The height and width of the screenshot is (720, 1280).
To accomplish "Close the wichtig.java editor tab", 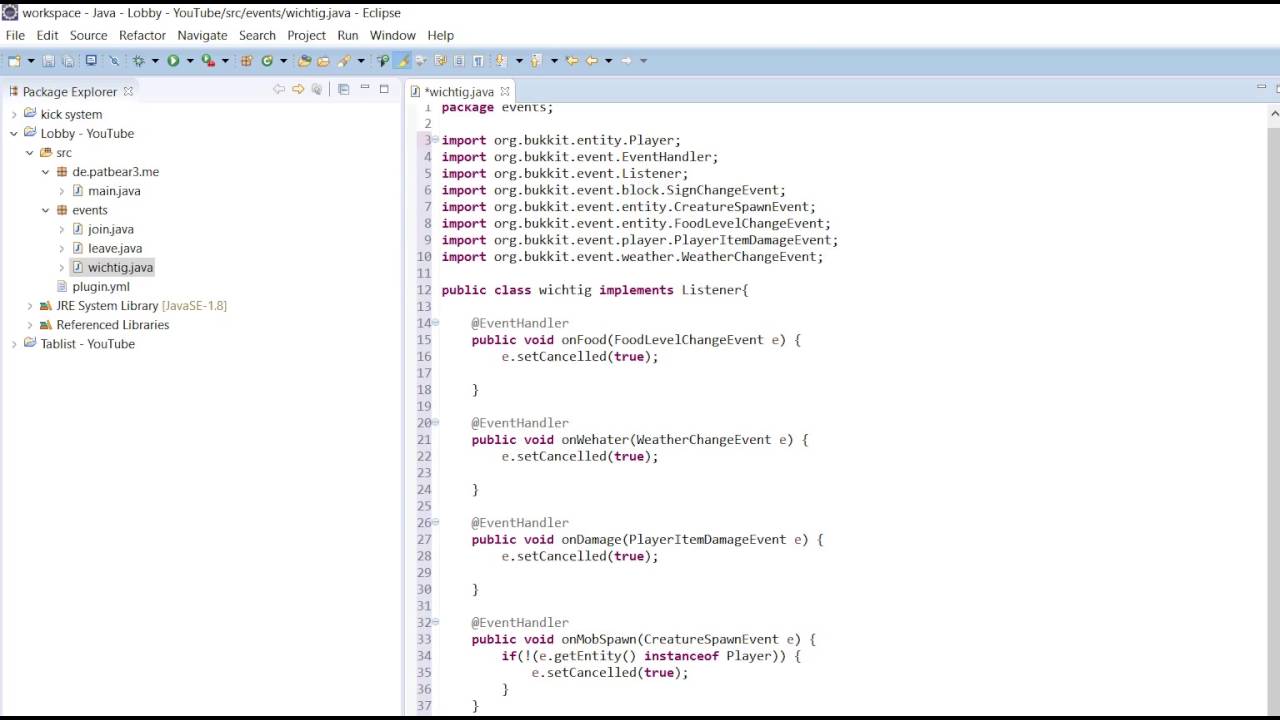I will click(505, 91).
